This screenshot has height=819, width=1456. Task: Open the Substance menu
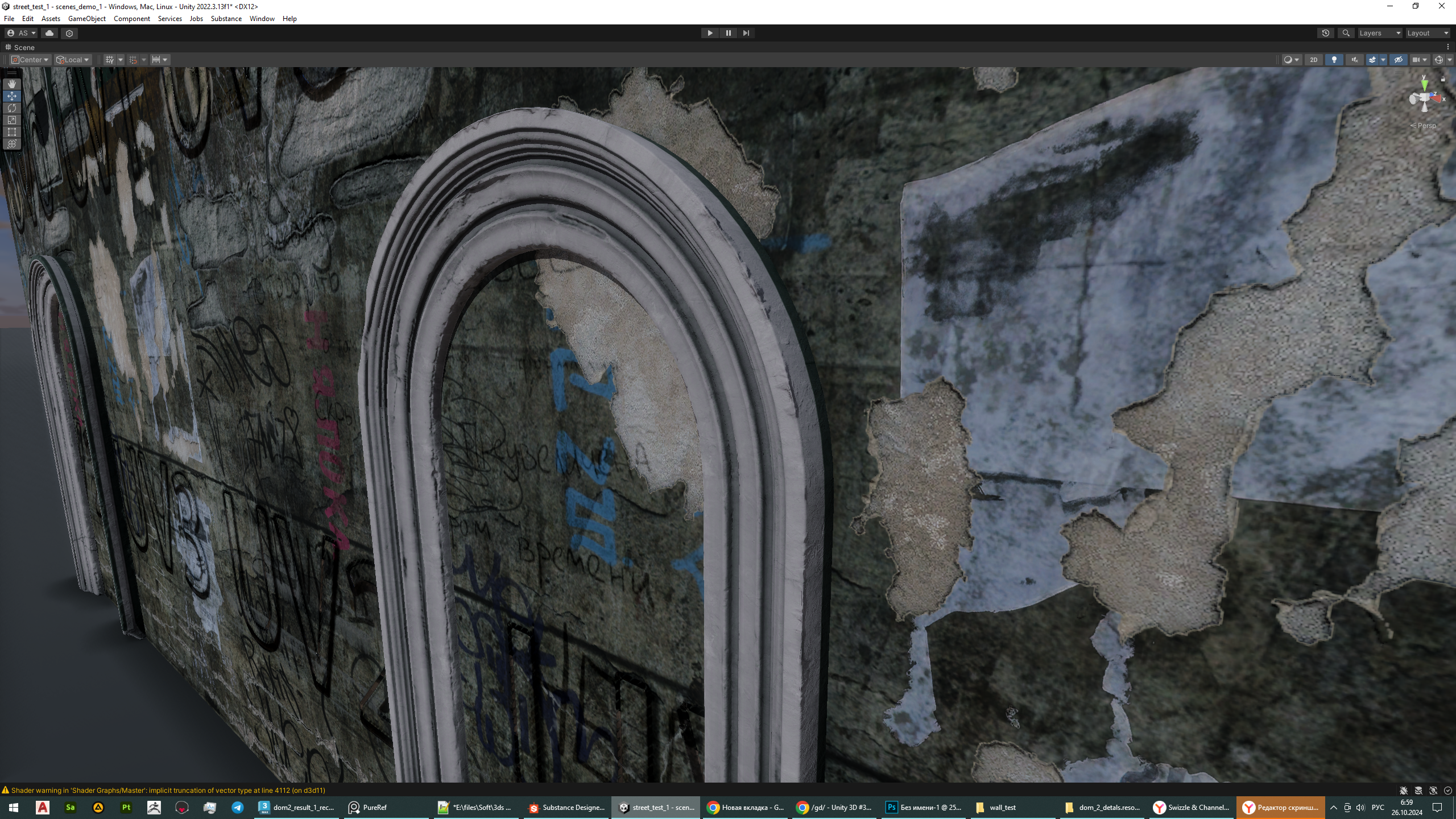pyautogui.click(x=226, y=19)
